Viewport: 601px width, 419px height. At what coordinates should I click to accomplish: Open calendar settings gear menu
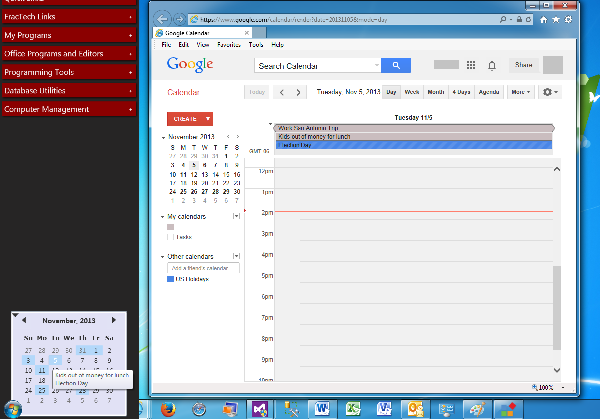point(550,92)
